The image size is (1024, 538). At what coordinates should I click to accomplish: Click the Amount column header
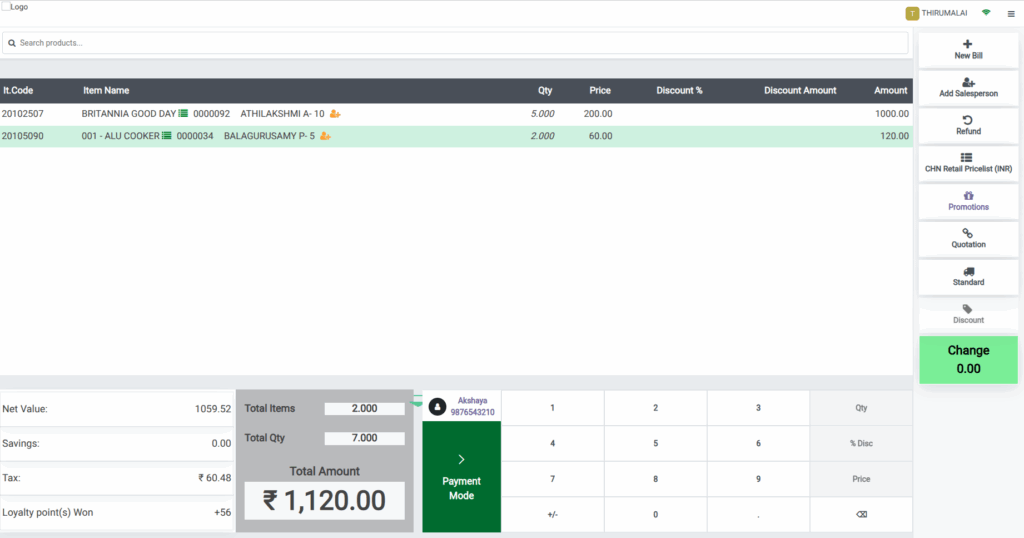coord(891,91)
